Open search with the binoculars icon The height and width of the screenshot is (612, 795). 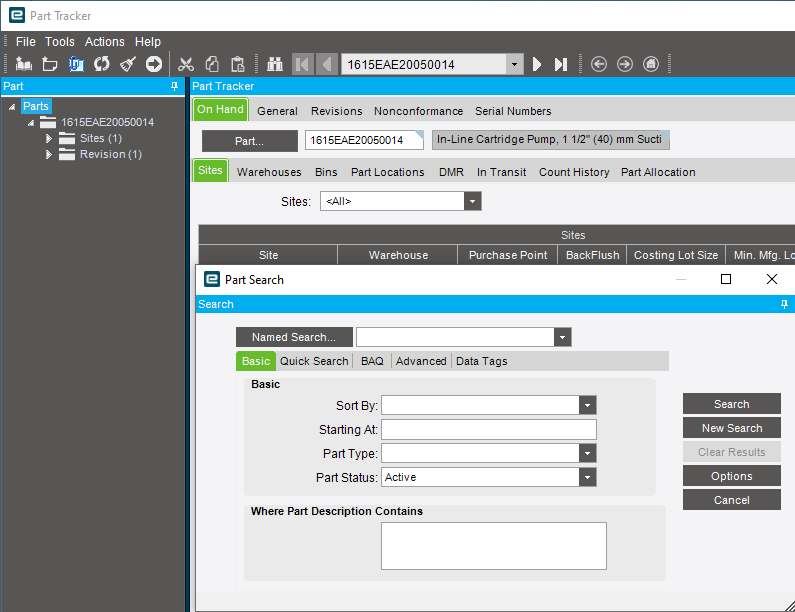click(x=275, y=64)
